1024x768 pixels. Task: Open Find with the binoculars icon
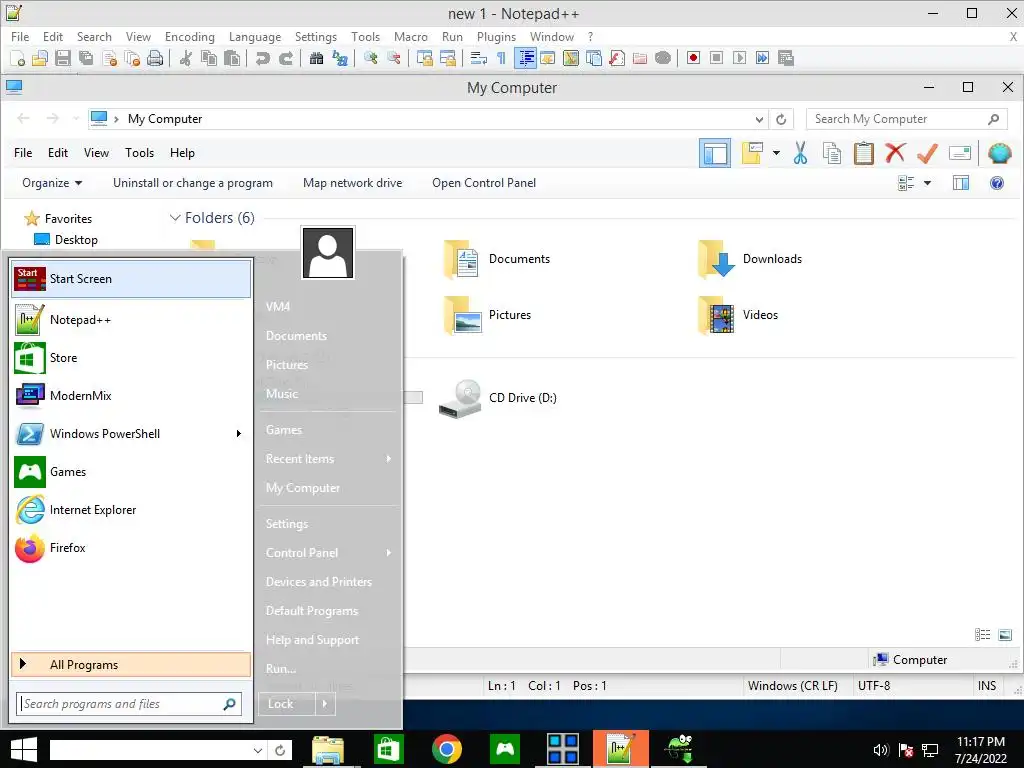click(x=317, y=59)
